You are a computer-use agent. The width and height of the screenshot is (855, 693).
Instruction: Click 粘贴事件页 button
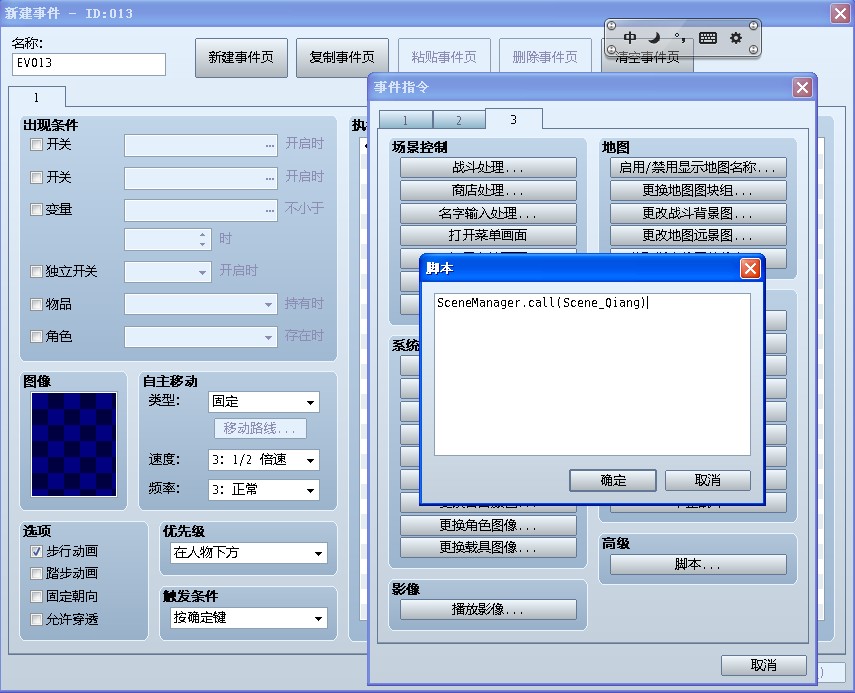(444, 57)
